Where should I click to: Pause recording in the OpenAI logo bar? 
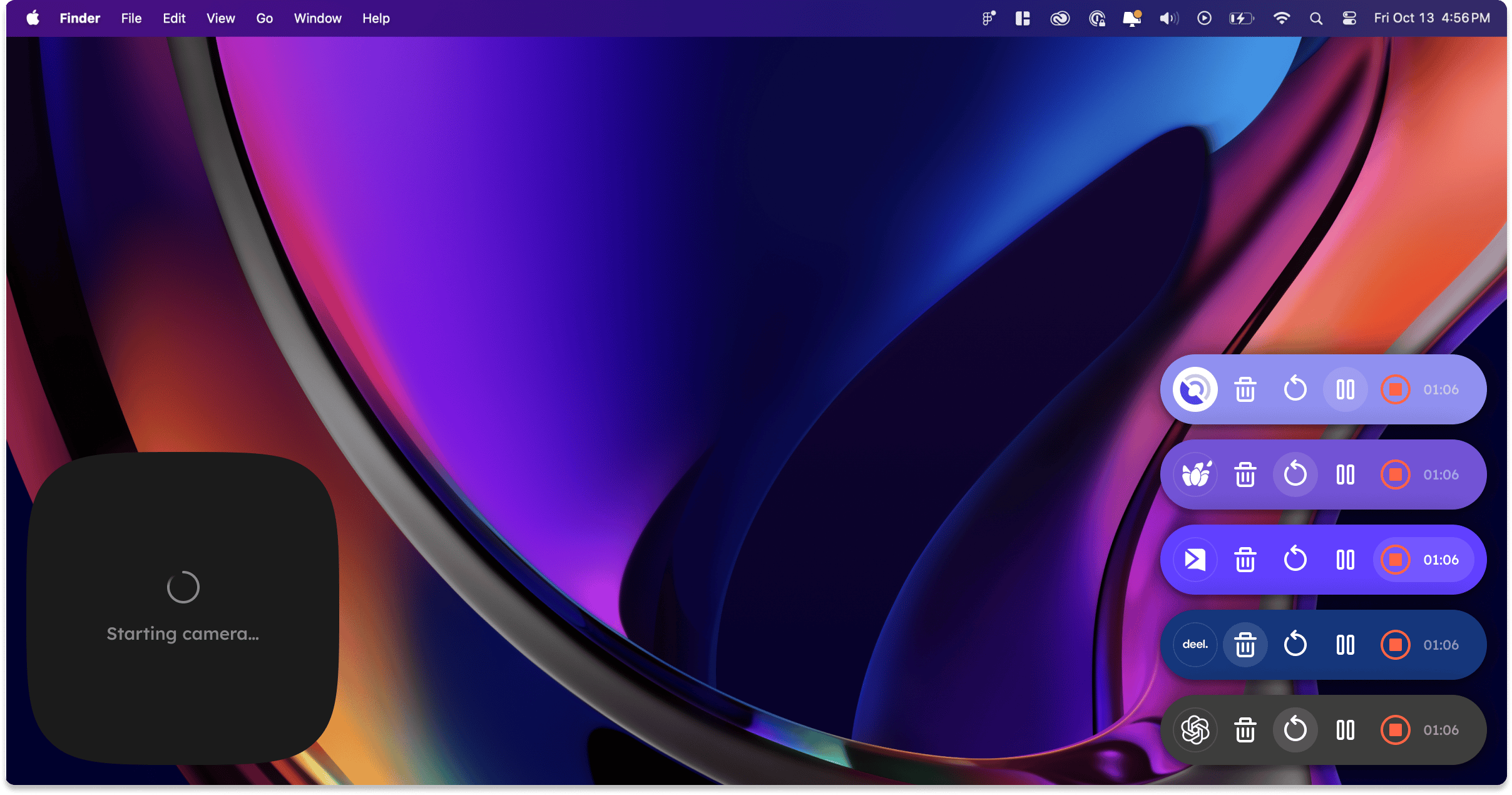[1345, 730]
